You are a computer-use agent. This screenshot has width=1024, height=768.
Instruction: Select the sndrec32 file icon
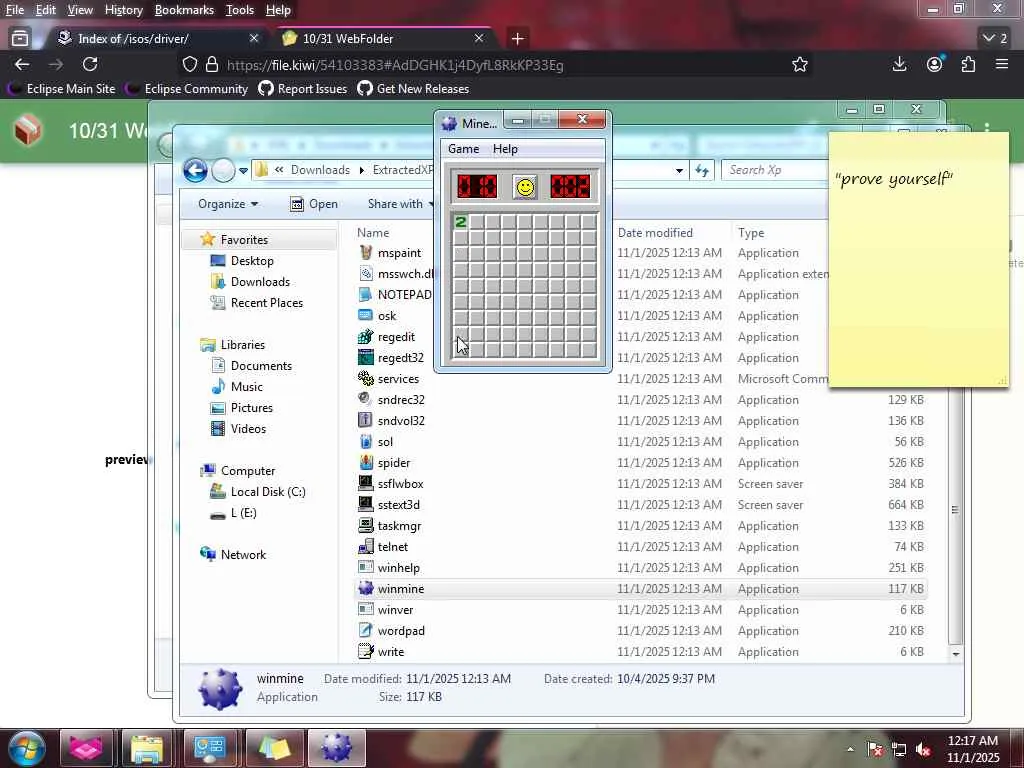coord(366,399)
